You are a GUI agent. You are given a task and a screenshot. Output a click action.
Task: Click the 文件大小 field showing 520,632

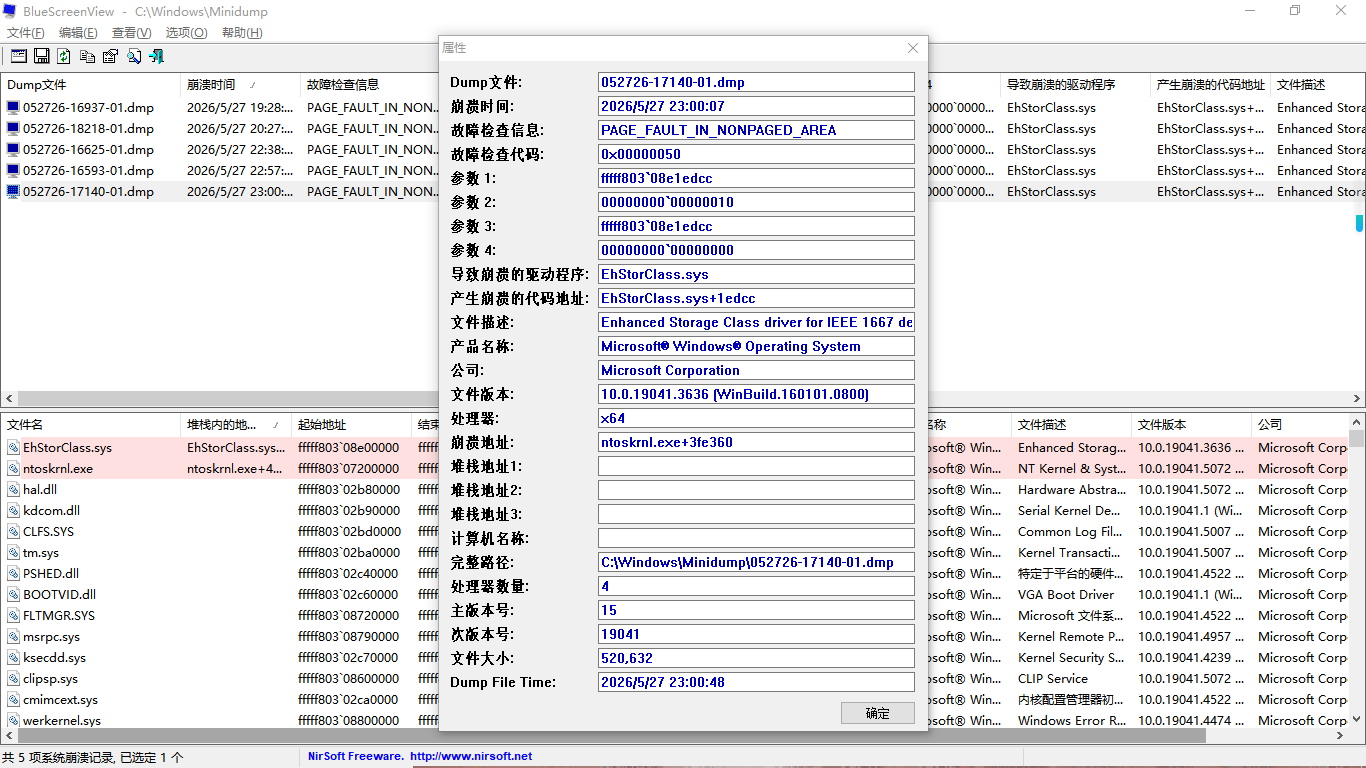756,658
